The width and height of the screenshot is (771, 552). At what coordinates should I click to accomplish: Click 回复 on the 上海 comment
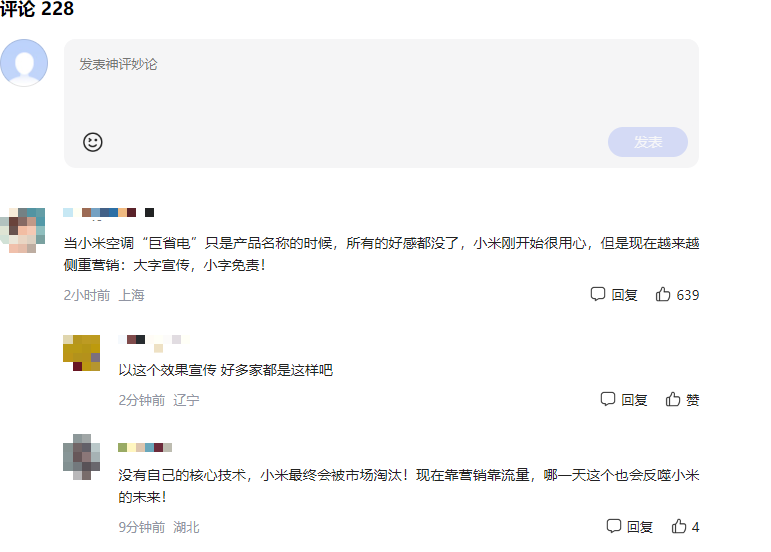(624, 295)
